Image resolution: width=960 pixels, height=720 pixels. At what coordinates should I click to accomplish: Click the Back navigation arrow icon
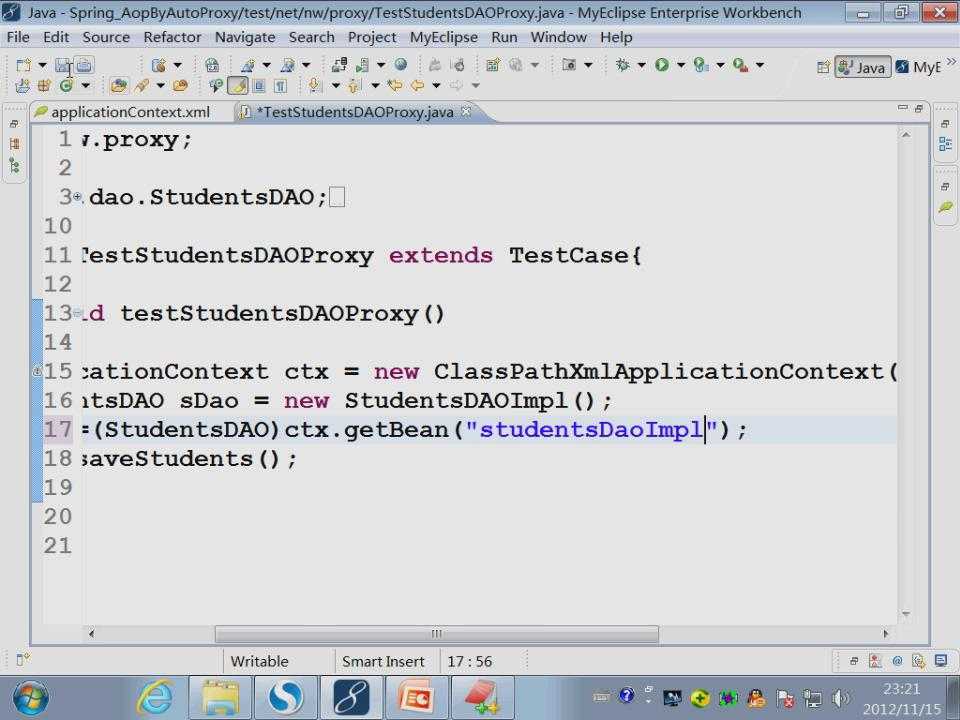point(418,86)
